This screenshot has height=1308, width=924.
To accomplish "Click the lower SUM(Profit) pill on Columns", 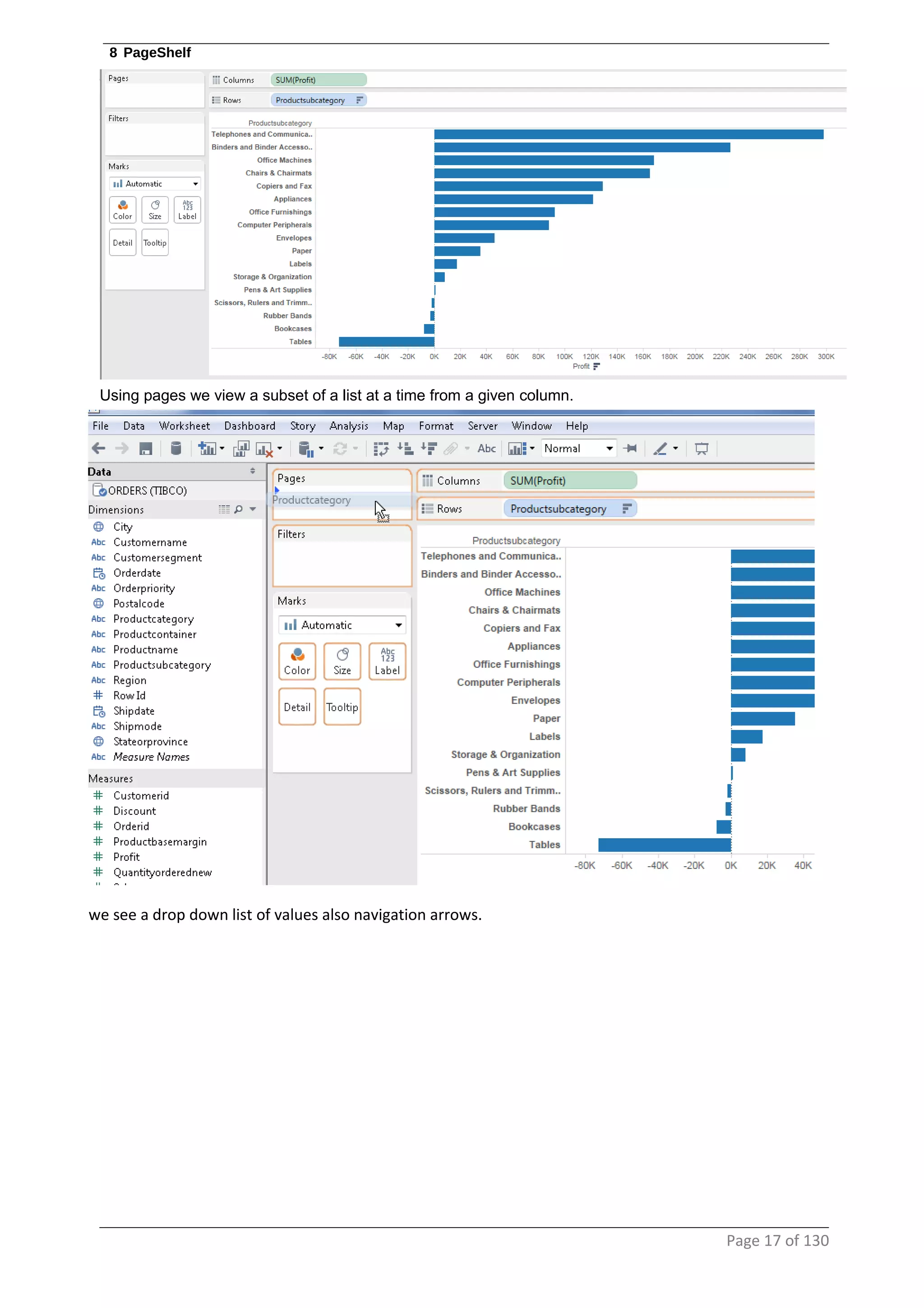I will pyautogui.click(x=570, y=480).
